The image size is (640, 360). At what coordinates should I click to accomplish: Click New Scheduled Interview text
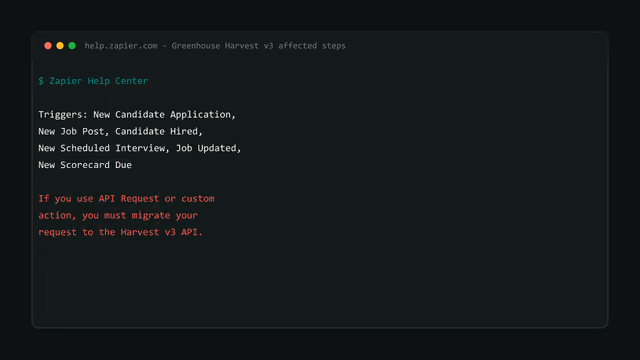tap(102, 148)
